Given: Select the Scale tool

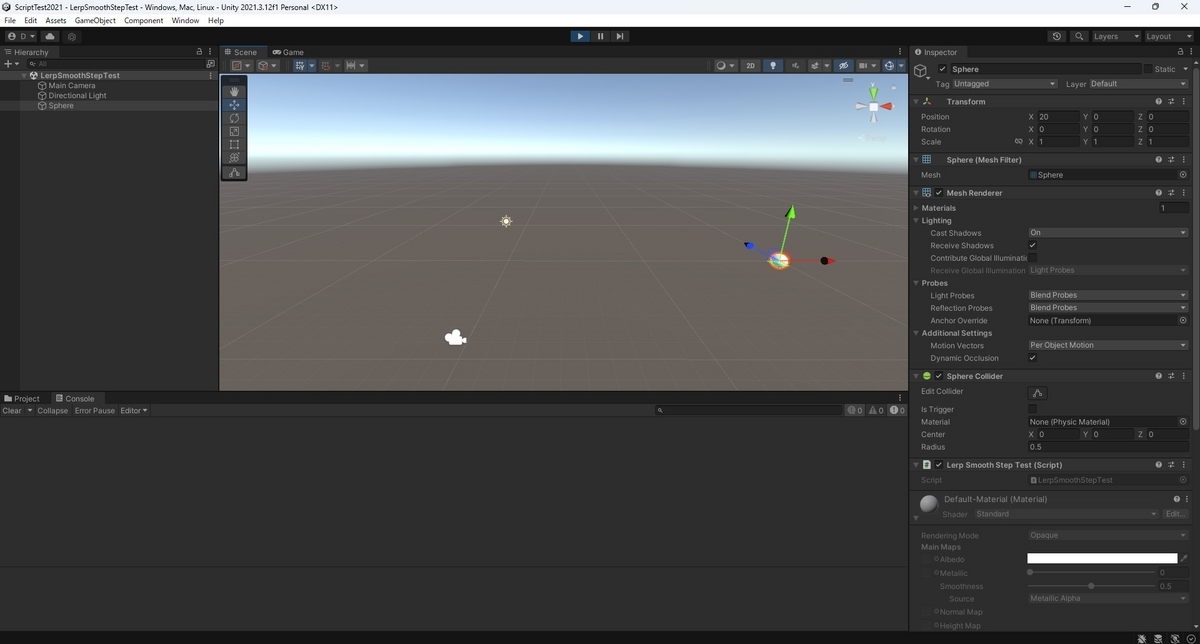Looking at the screenshot, I should point(234,131).
